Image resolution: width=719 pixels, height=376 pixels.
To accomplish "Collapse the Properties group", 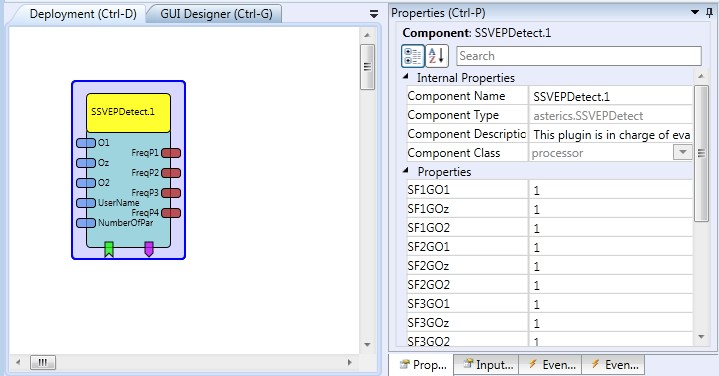I will coord(405,171).
